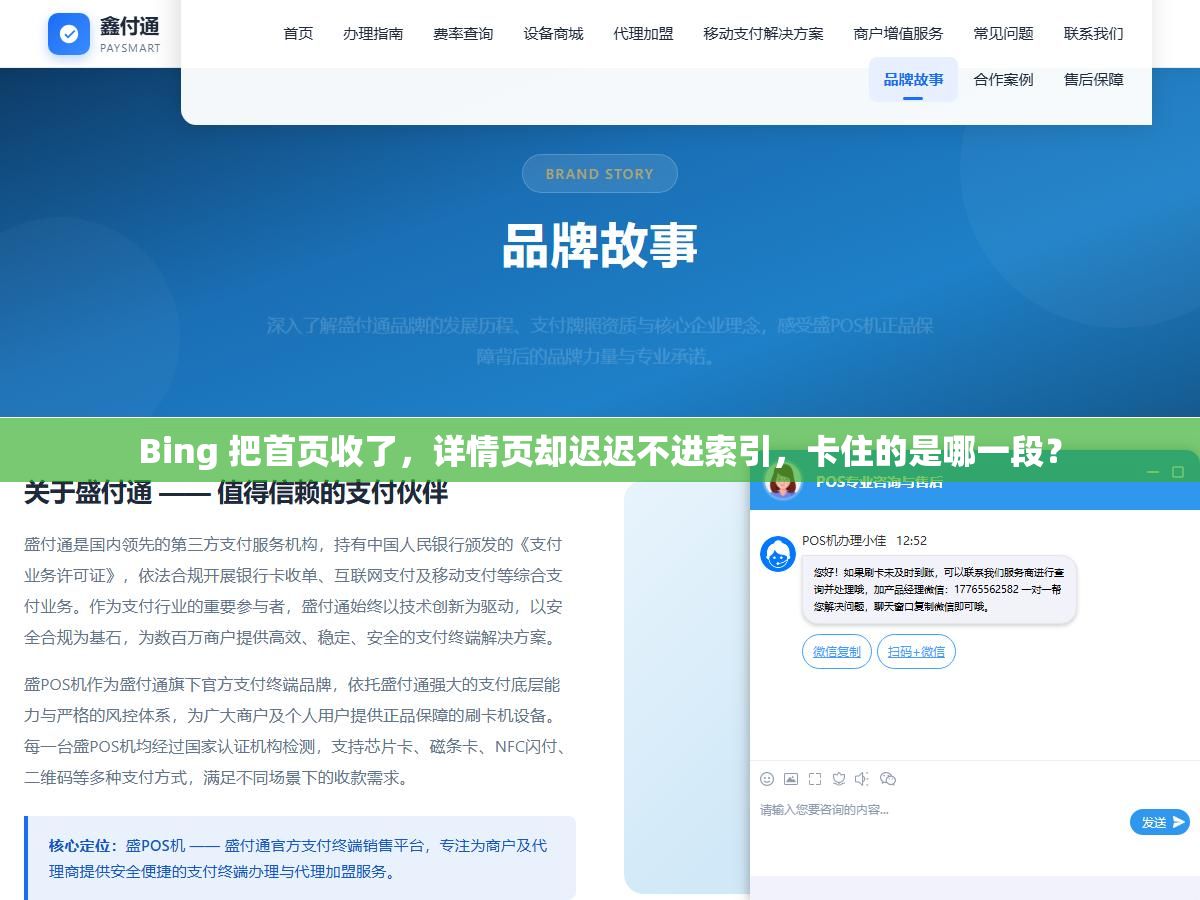Image resolution: width=1200 pixels, height=900 pixels.
Task: Click the 微信复制 button
Action: click(x=836, y=652)
